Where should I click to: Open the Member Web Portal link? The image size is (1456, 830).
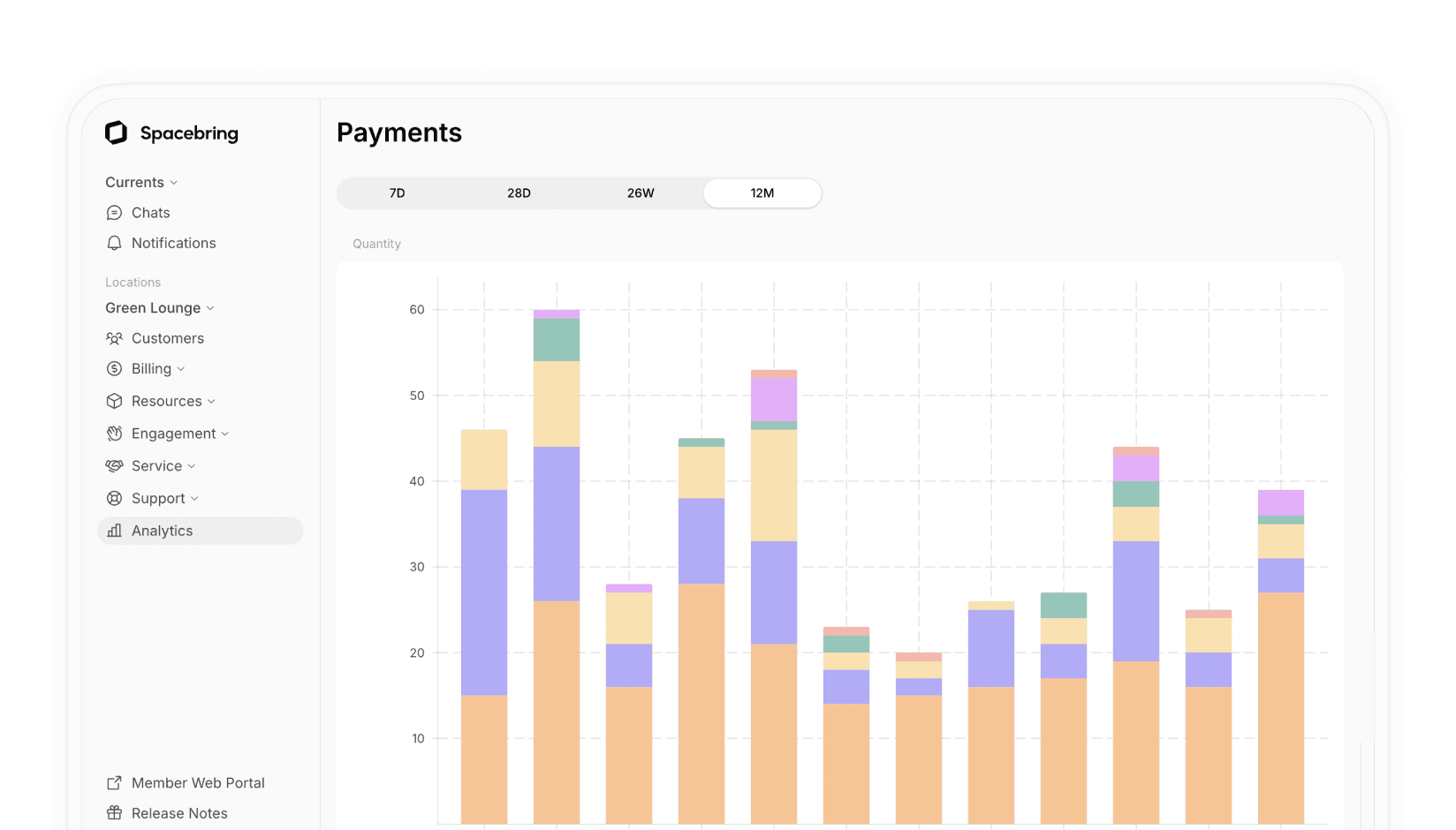(x=198, y=782)
